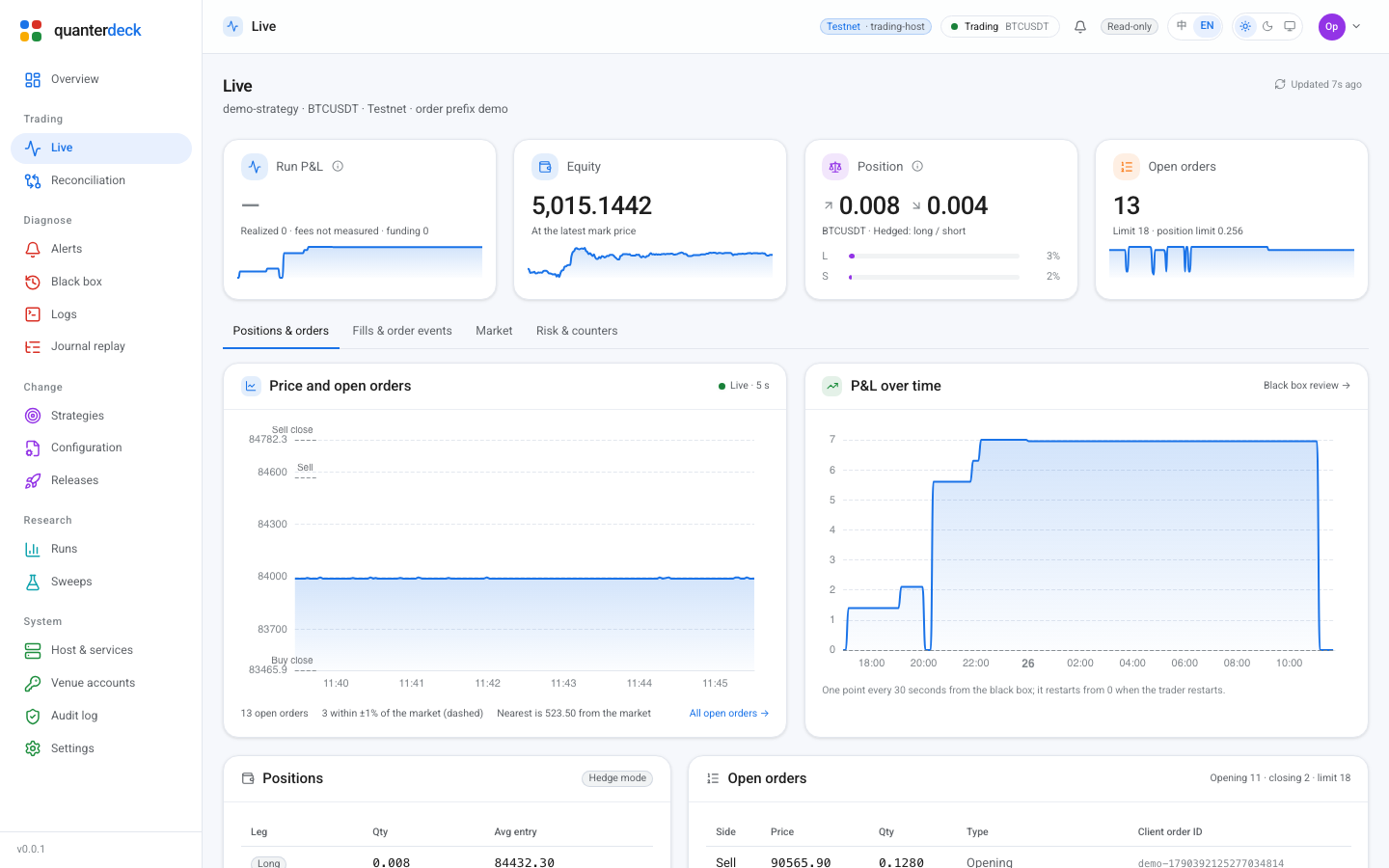Open Configuration icon in sidebar
Viewport: 1389px width, 868px height.
[x=33, y=448]
